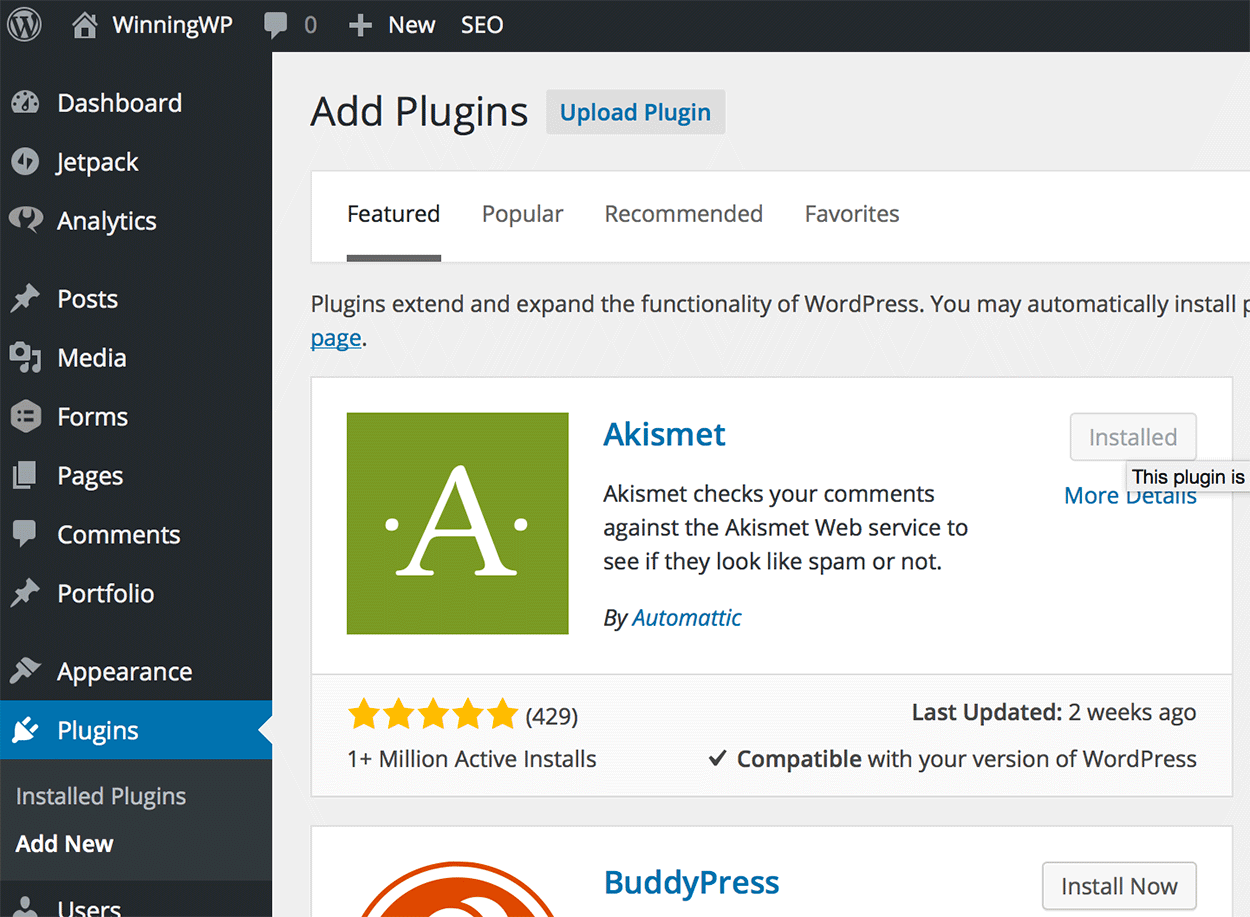Viewport: 1250px width, 917px height.
Task: Install BuddyPress with the Install Now button
Action: click(1118, 886)
